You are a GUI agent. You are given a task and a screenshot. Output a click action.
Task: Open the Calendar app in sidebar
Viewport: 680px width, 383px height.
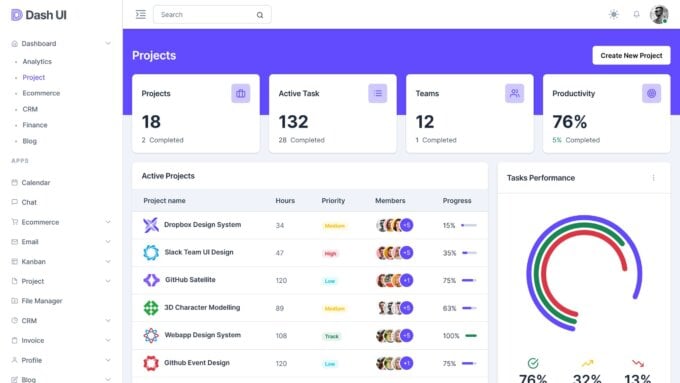(36, 183)
